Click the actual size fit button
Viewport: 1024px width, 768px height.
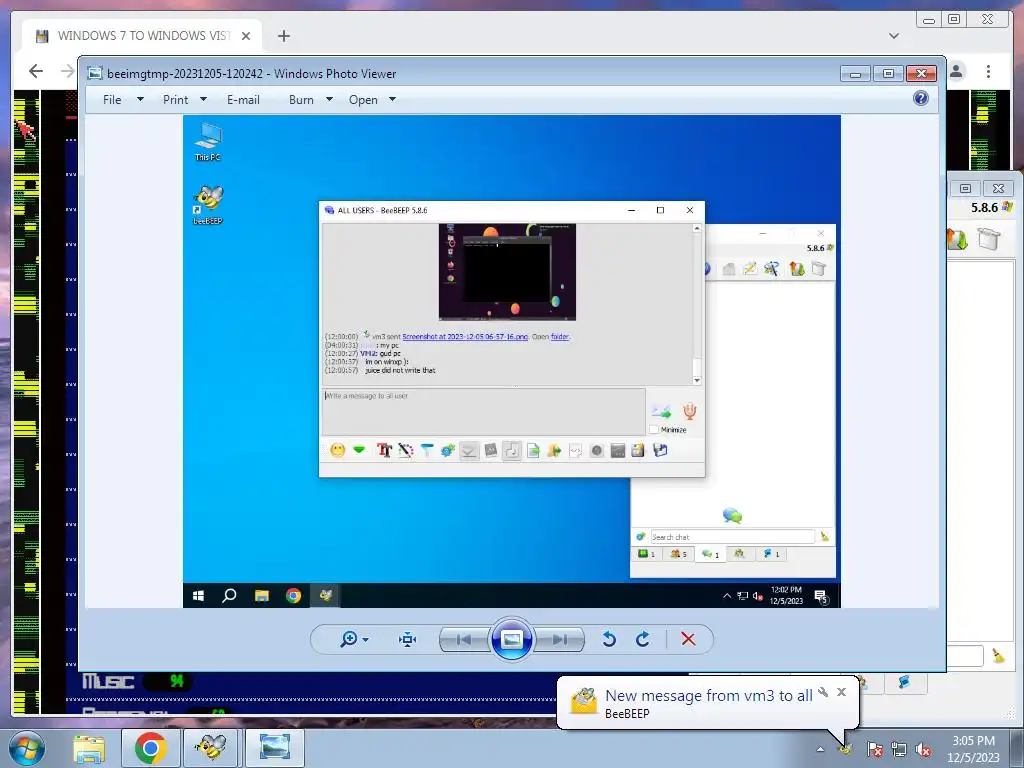408,639
